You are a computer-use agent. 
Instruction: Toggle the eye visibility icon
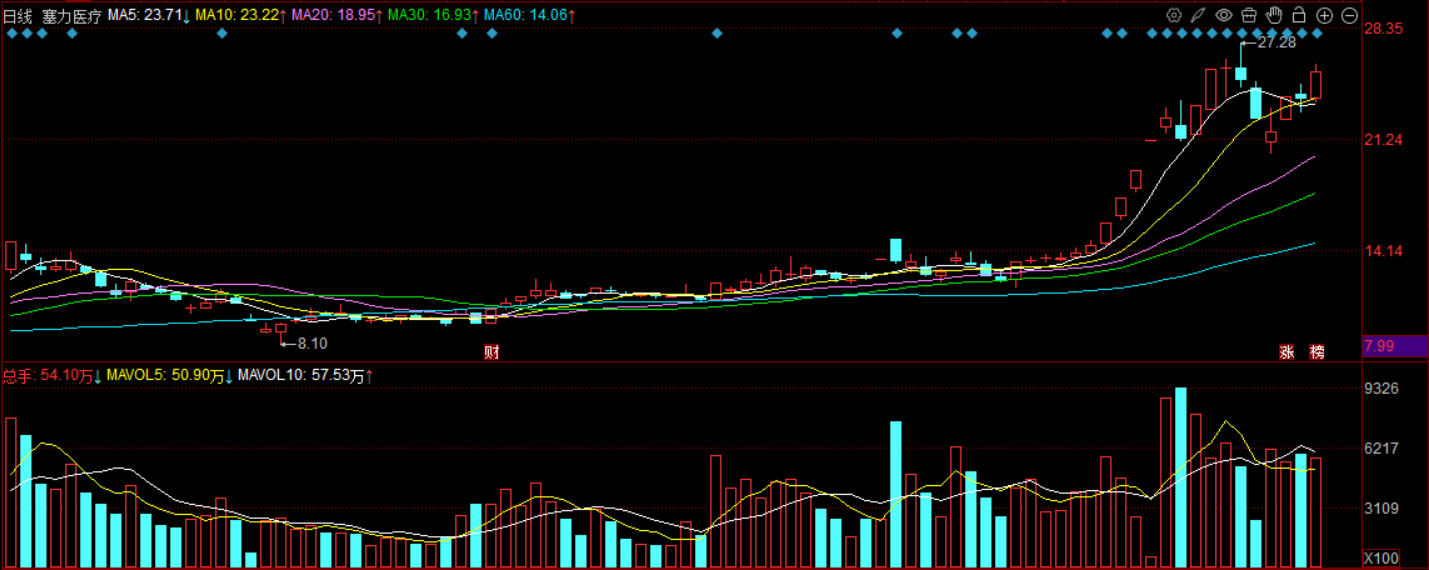(x=1223, y=15)
